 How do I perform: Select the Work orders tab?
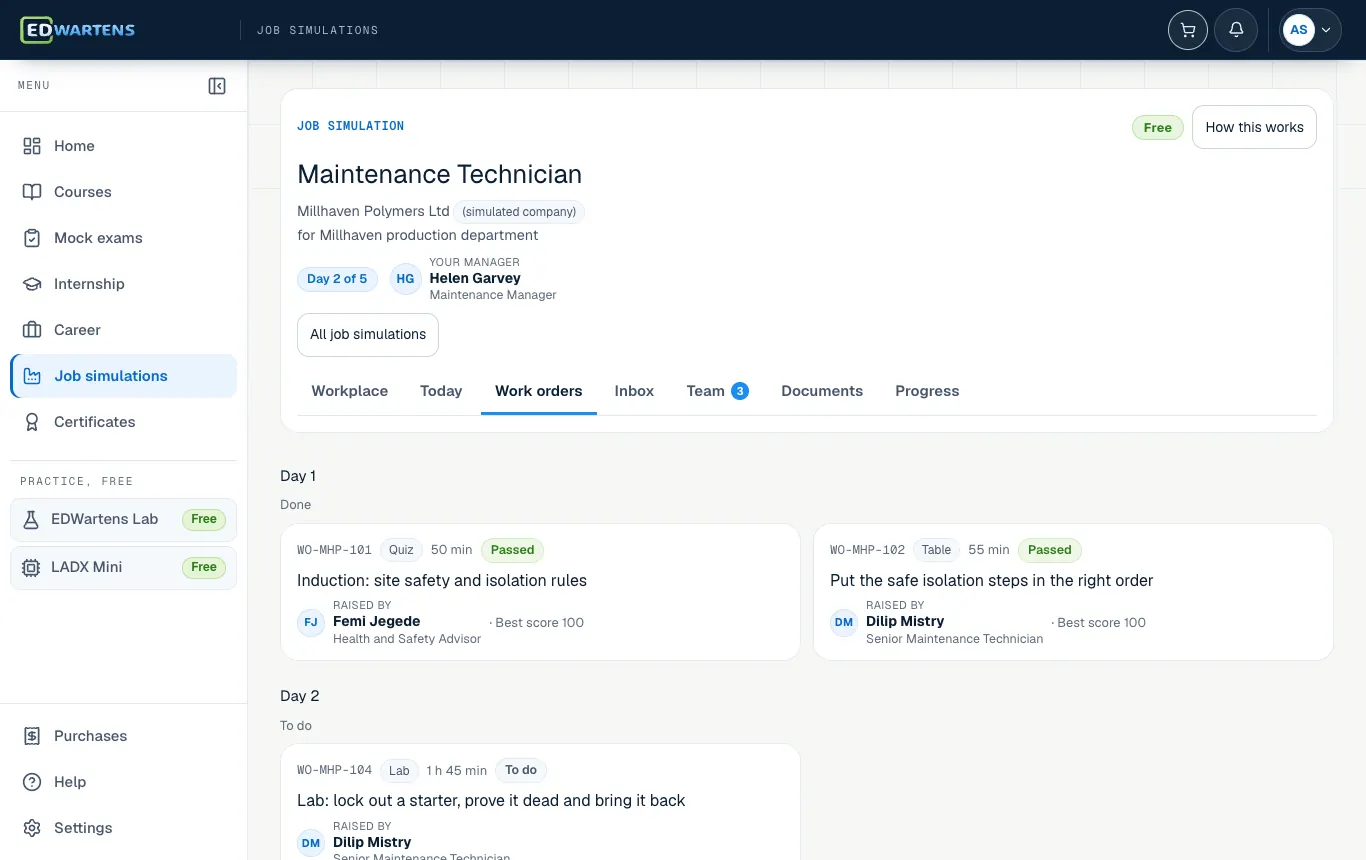pos(539,391)
